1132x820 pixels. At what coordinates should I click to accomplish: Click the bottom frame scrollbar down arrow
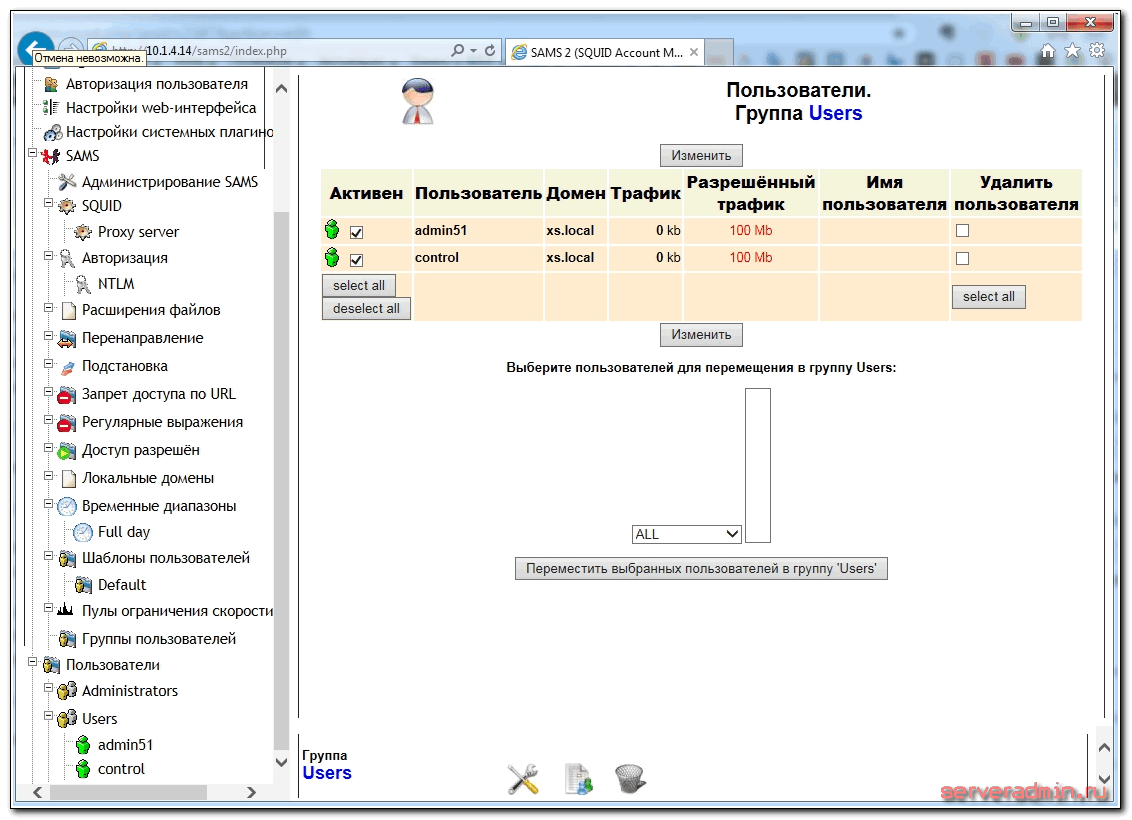[x=1104, y=779]
